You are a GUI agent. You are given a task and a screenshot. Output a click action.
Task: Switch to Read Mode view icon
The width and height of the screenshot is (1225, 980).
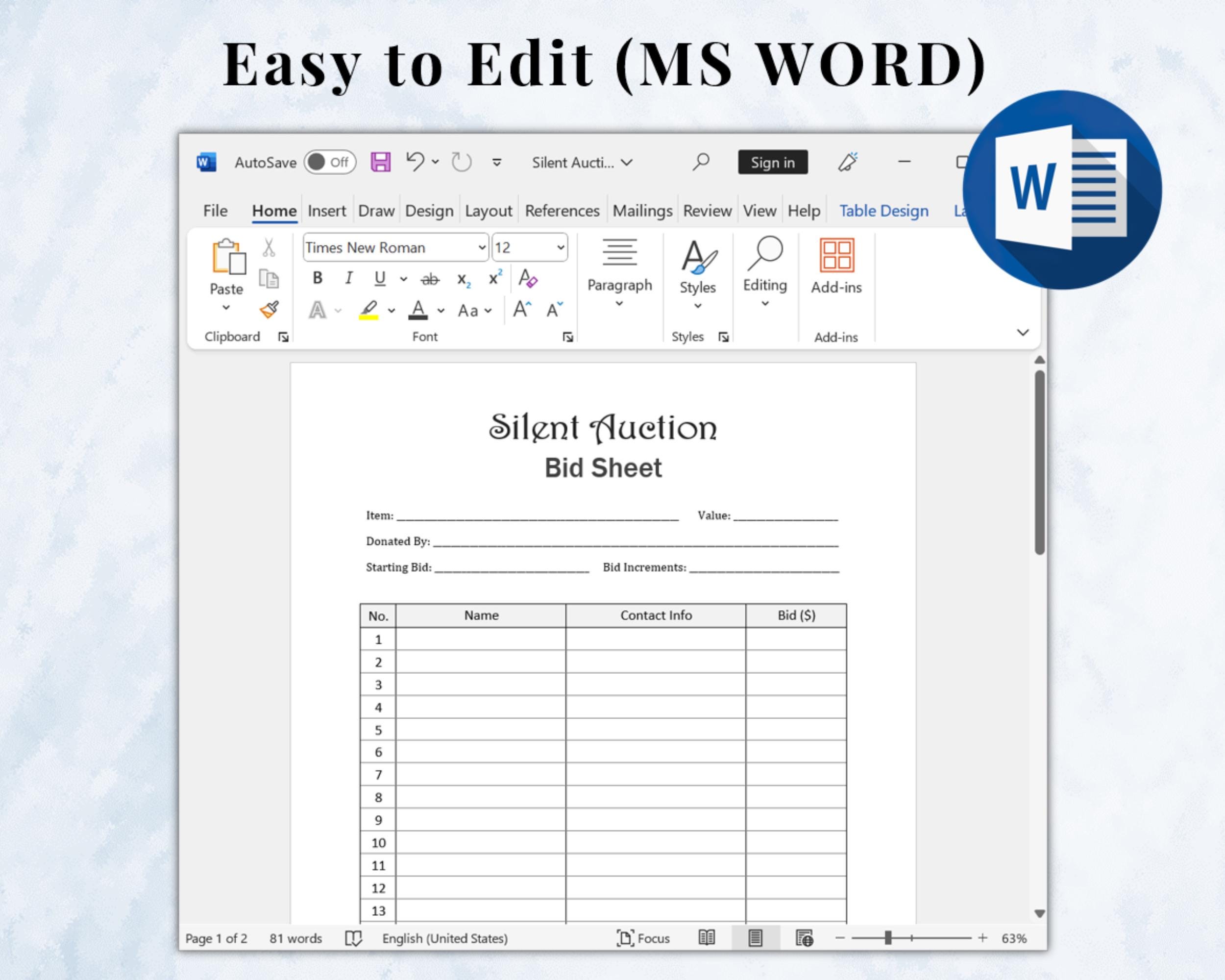point(706,938)
